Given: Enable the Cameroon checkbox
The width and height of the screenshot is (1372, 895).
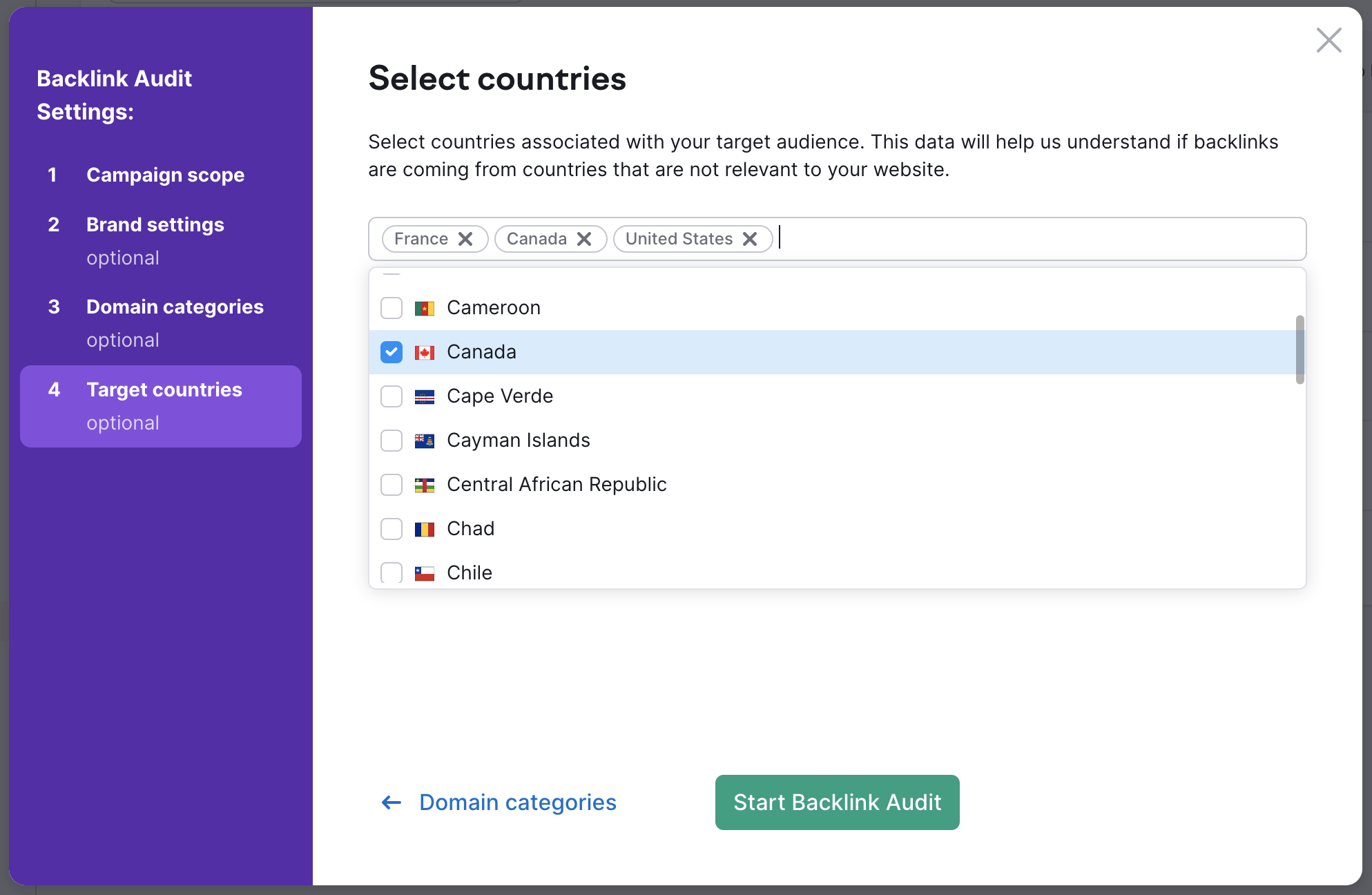Looking at the screenshot, I should pyautogui.click(x=391, y=308).
